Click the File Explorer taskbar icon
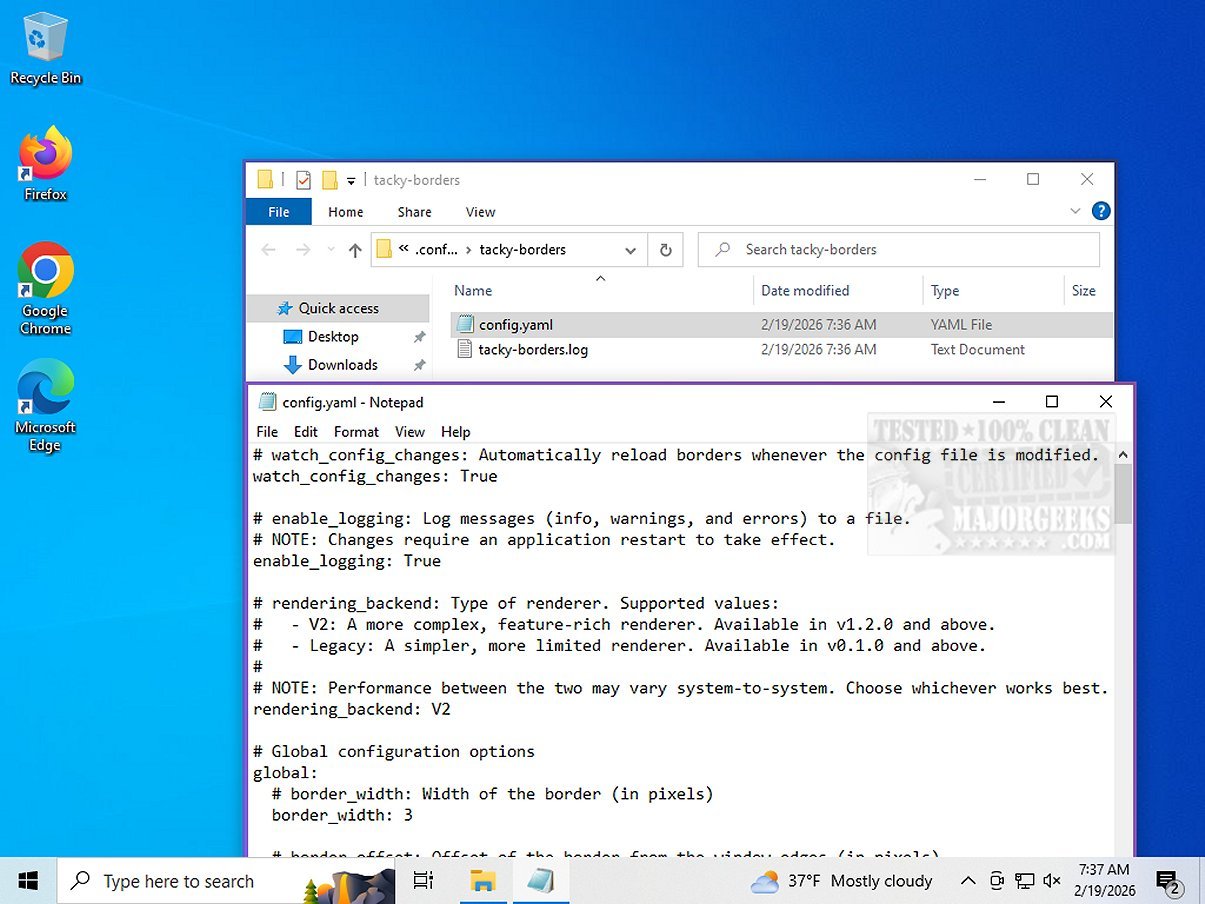This screenshot has width=1205, height=904. click(483, 881)
